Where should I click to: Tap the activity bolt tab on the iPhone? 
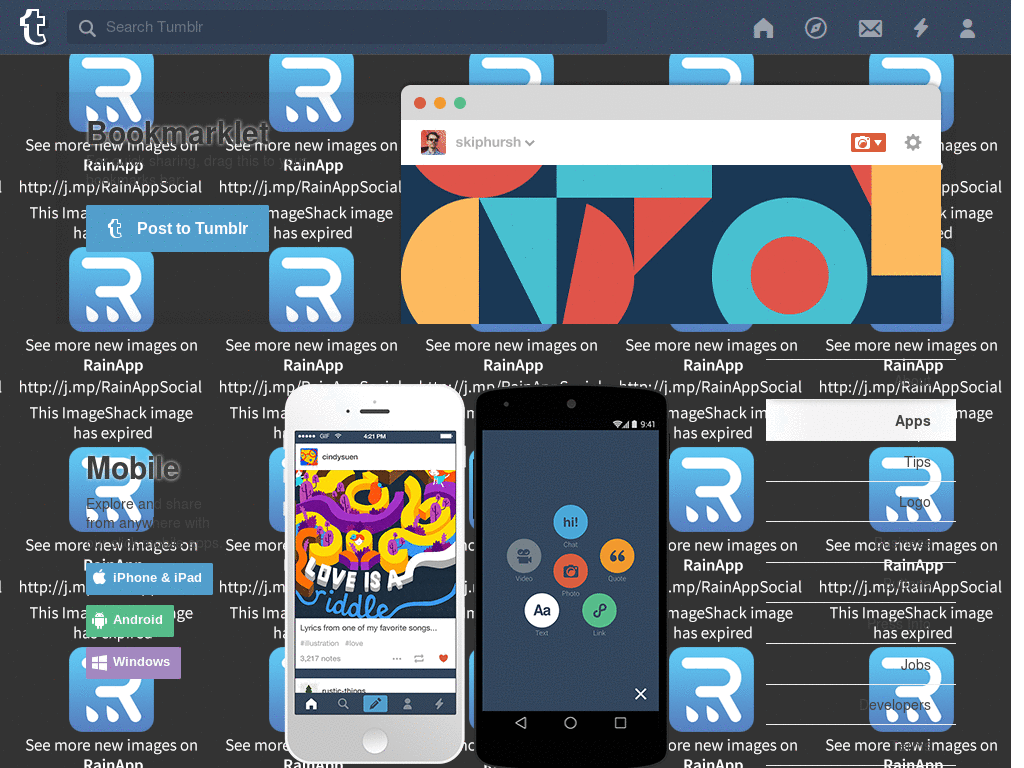439,704
